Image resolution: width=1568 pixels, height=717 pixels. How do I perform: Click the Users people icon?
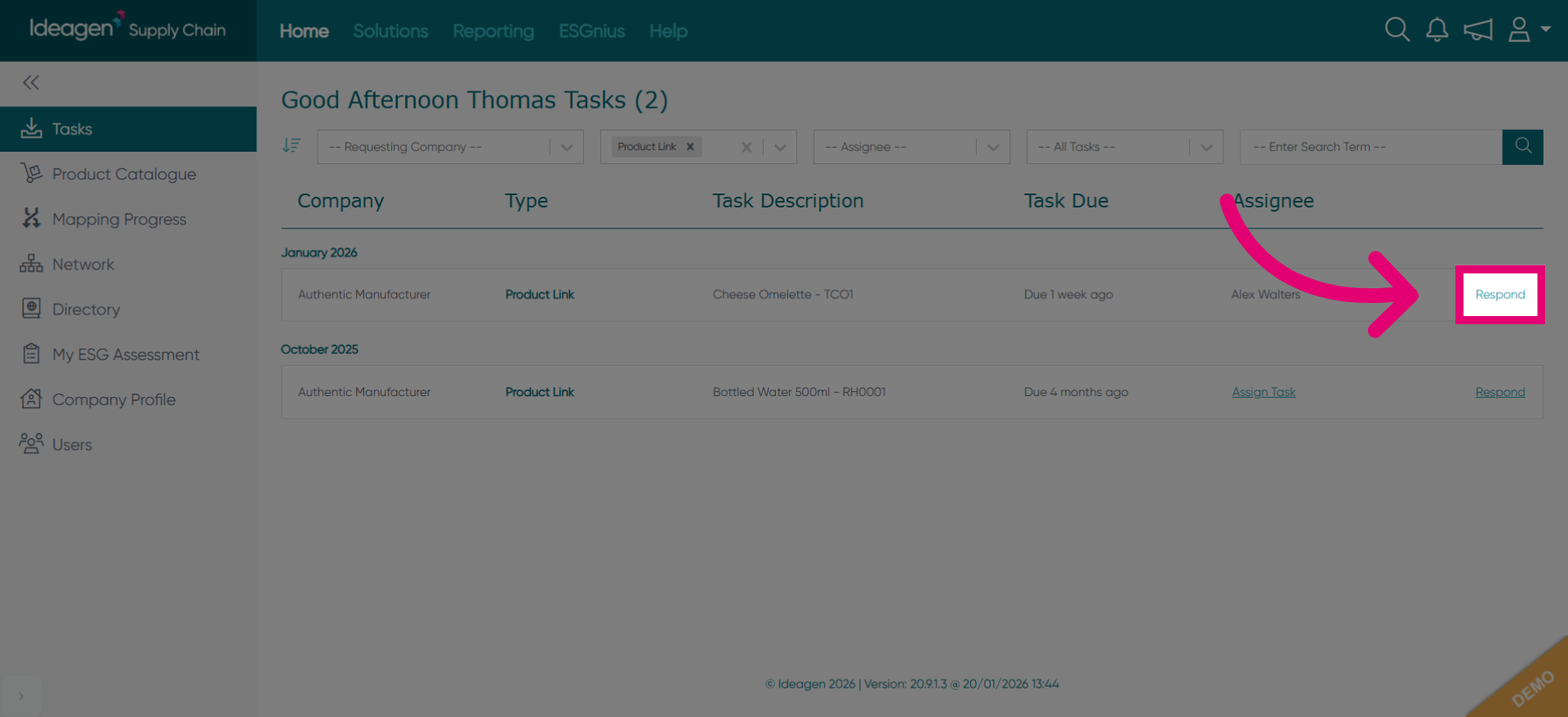tap(31, 443)
